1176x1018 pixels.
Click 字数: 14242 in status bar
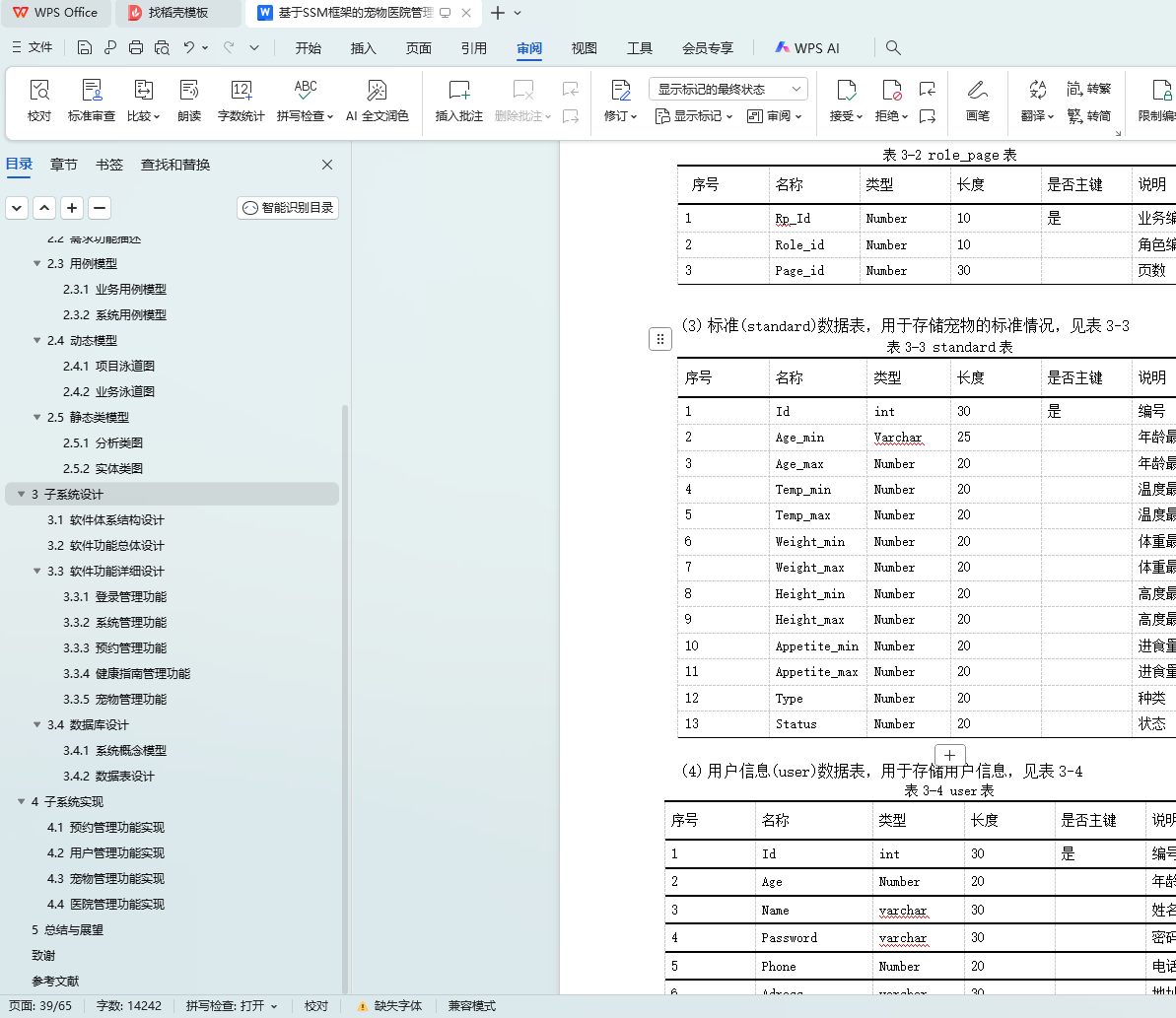pyautogui.click(x=129, y=1006)
